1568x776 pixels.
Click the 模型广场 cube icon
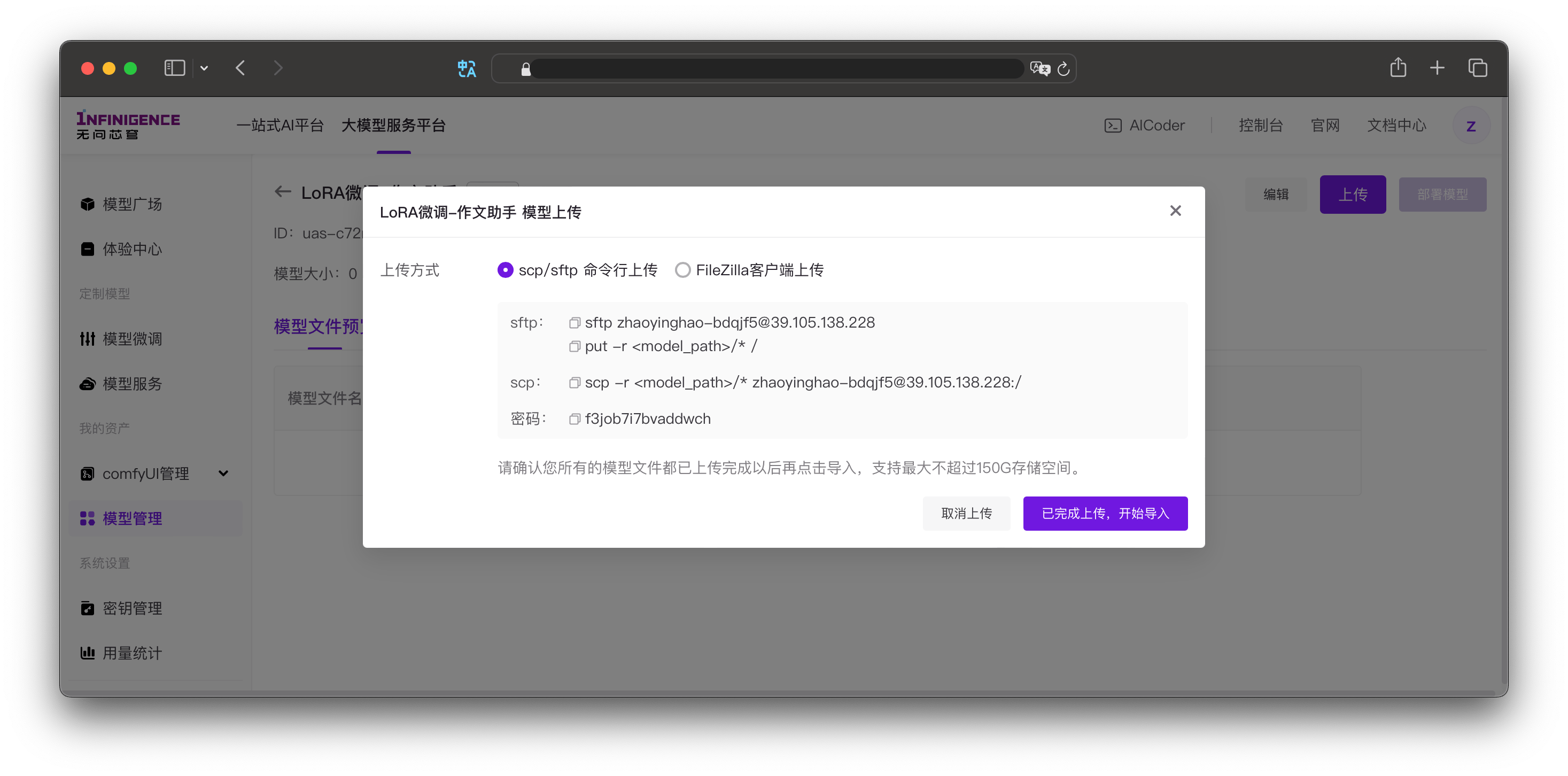pos(87,204)
